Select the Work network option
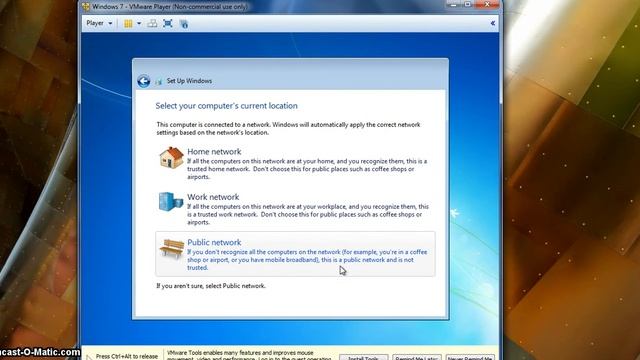640x360 pixels. click(295, 209)
